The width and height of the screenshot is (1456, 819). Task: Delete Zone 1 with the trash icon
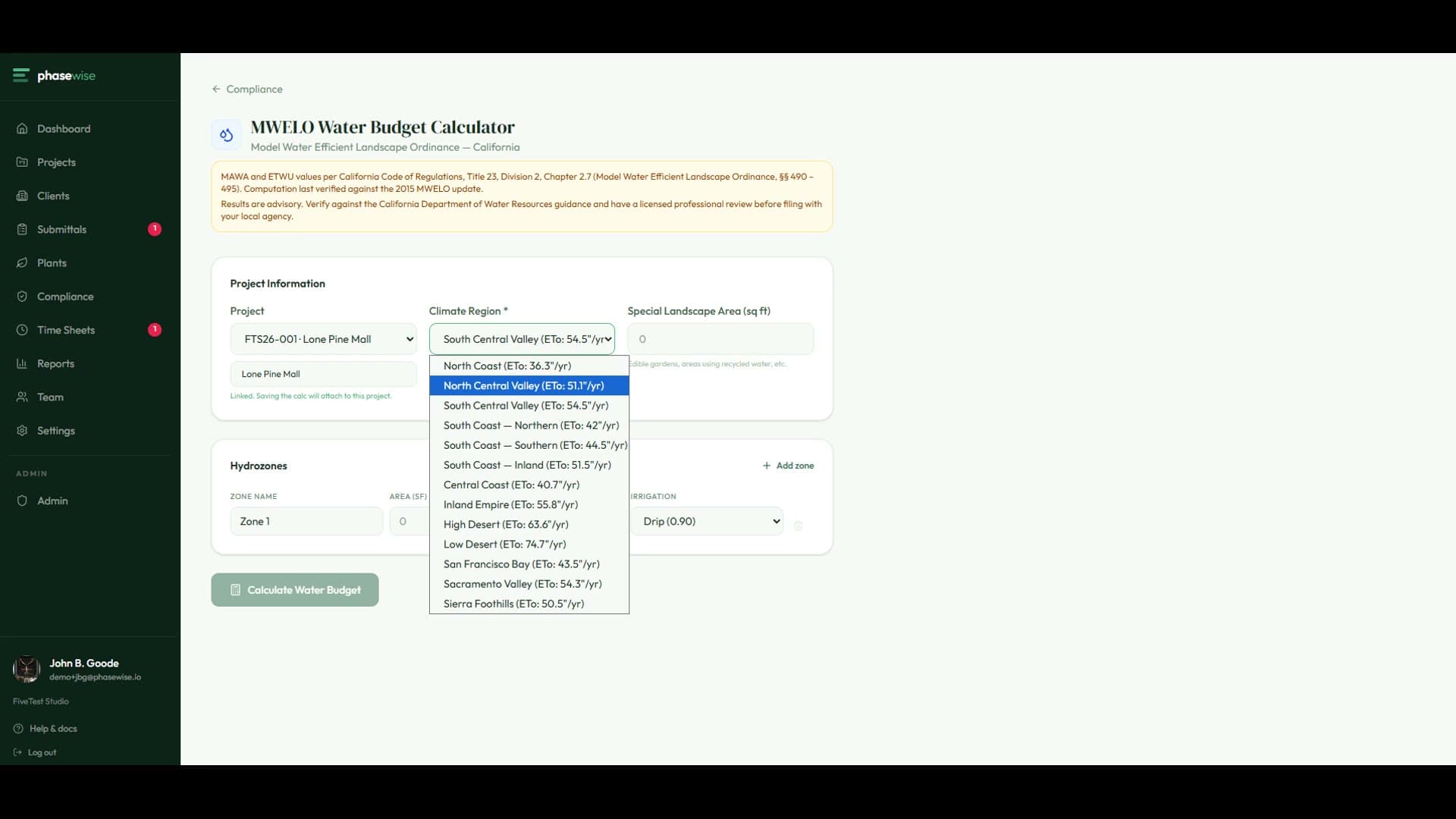[x=798, y=526]
